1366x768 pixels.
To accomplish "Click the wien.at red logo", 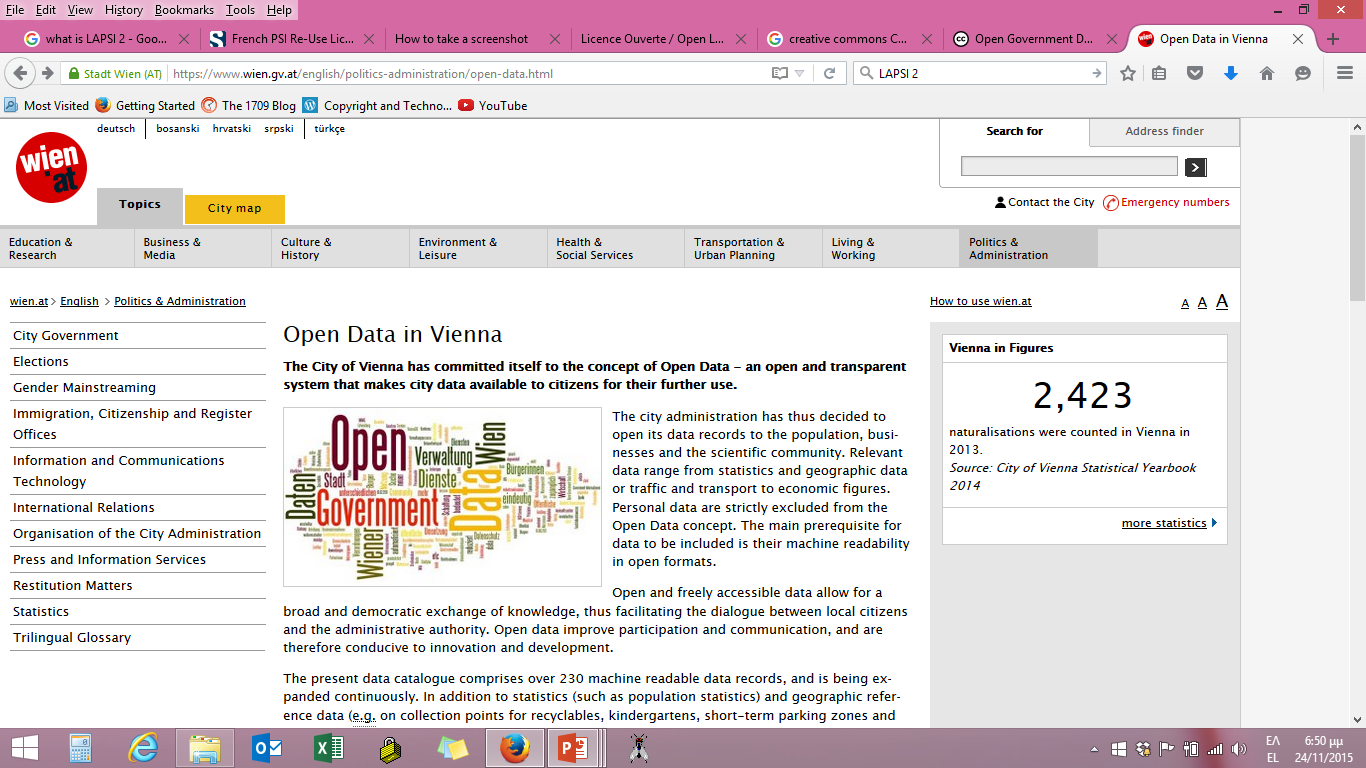I will (52, 167).
